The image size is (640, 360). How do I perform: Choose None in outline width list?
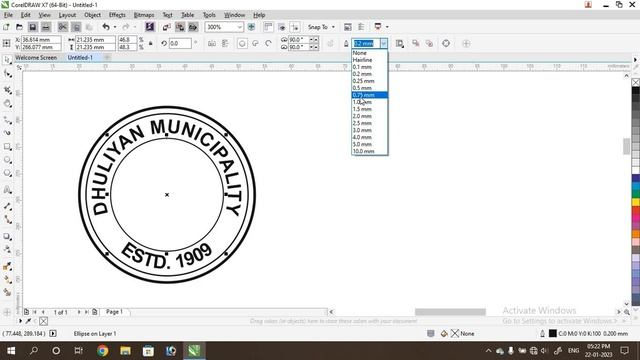pos(369,53)
